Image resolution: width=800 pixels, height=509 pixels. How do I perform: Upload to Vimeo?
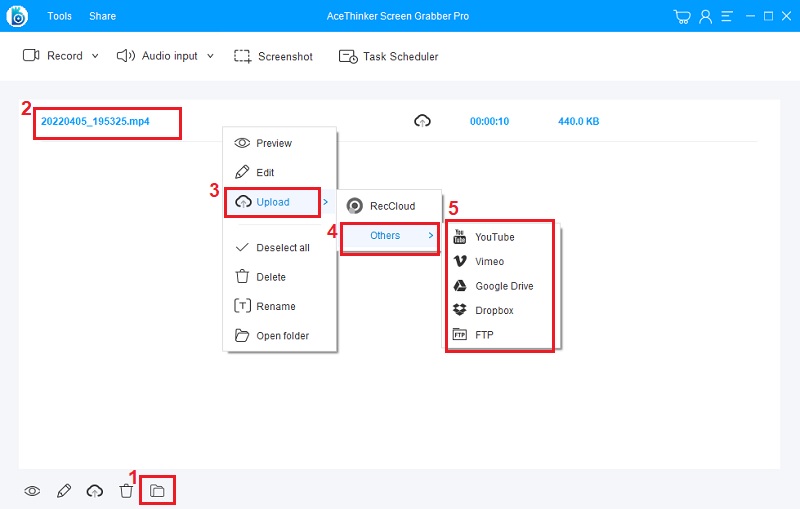500,262
